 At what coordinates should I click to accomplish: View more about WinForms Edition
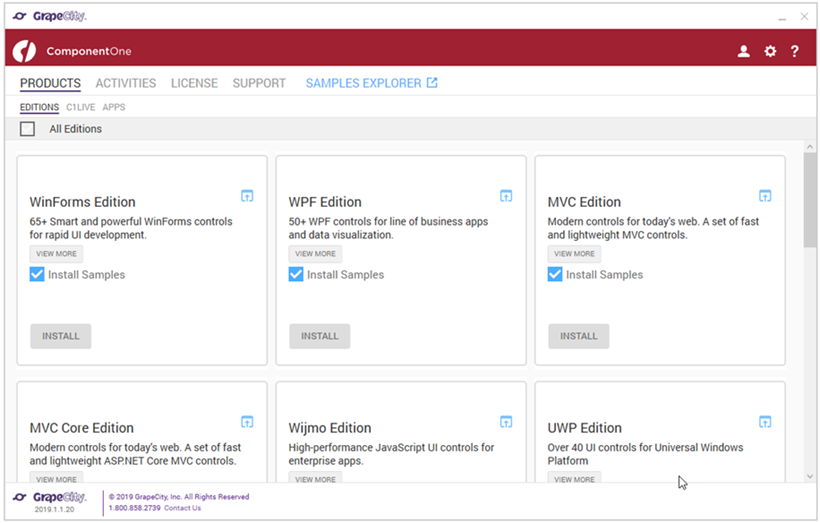[56, 254]
